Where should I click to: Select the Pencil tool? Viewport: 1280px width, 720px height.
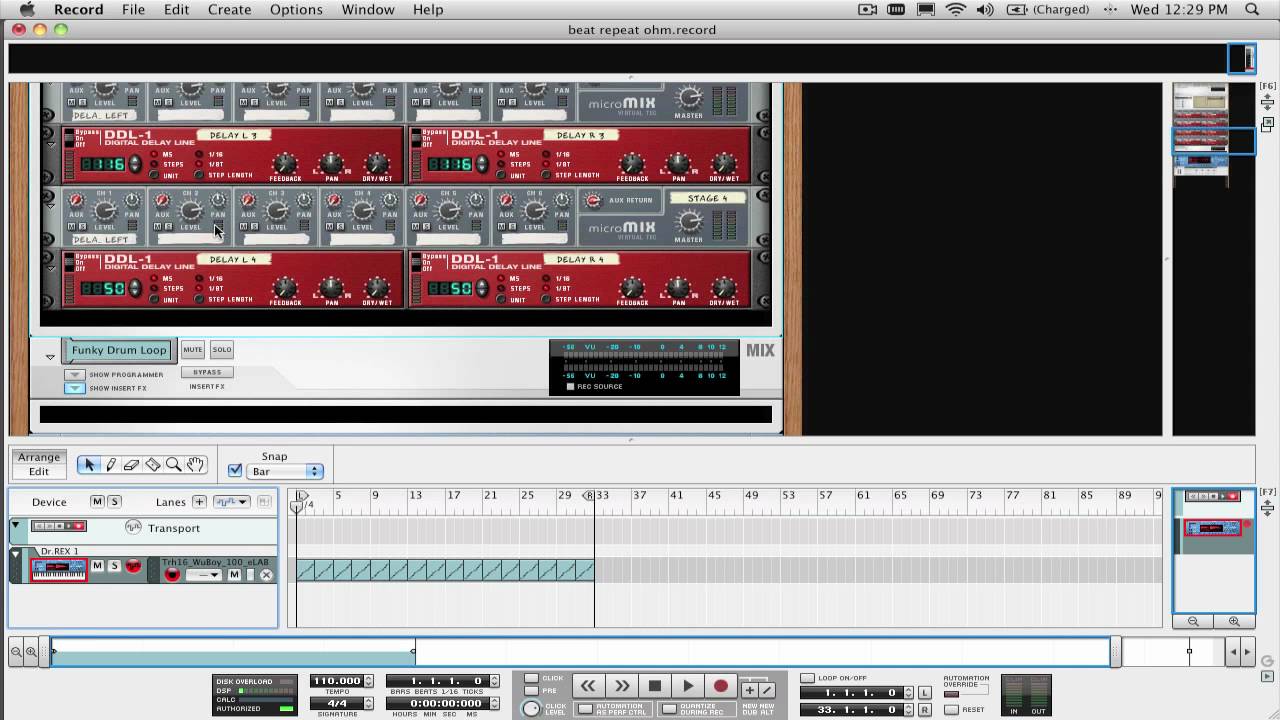click(111, 465)
